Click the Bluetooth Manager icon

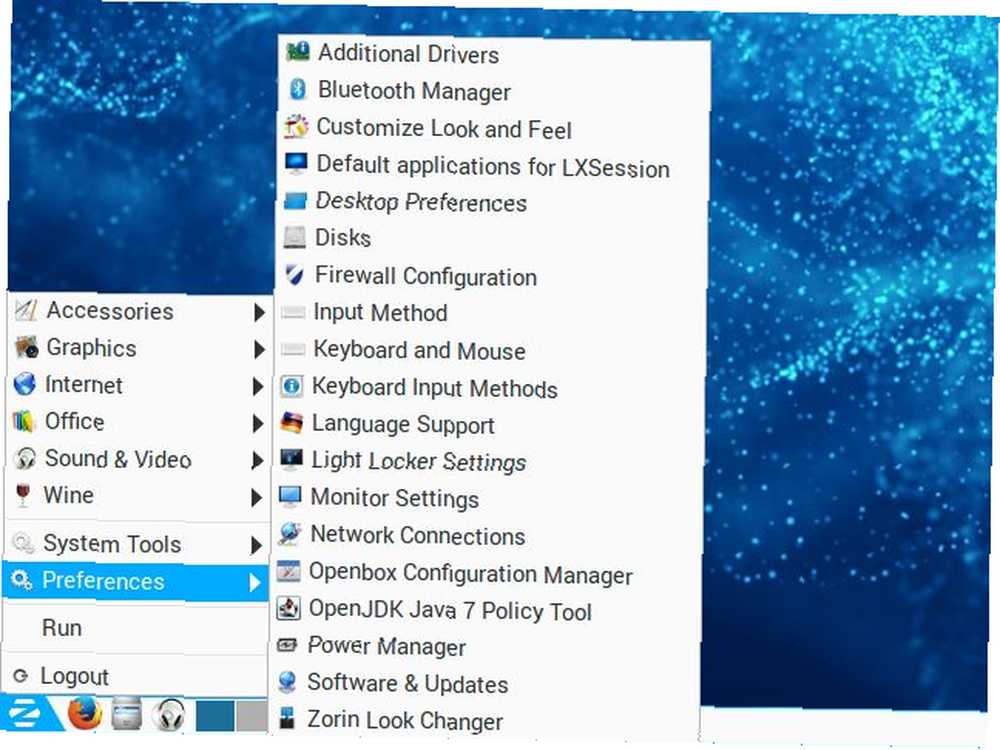click(x=298, y=89)
